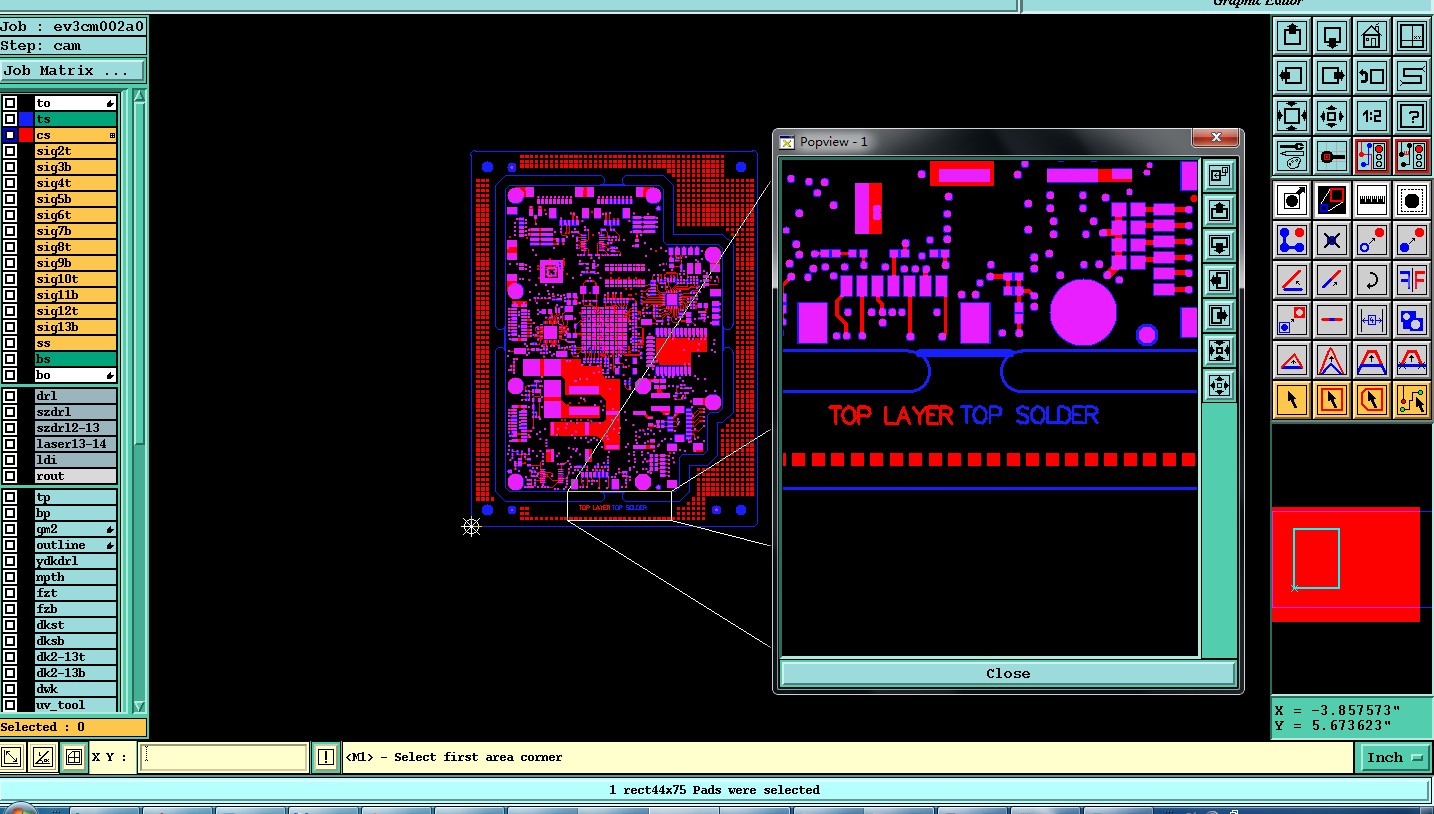Select the ruler measurement tool
The image size is (1434, 814).
[x=1371, y=200]
